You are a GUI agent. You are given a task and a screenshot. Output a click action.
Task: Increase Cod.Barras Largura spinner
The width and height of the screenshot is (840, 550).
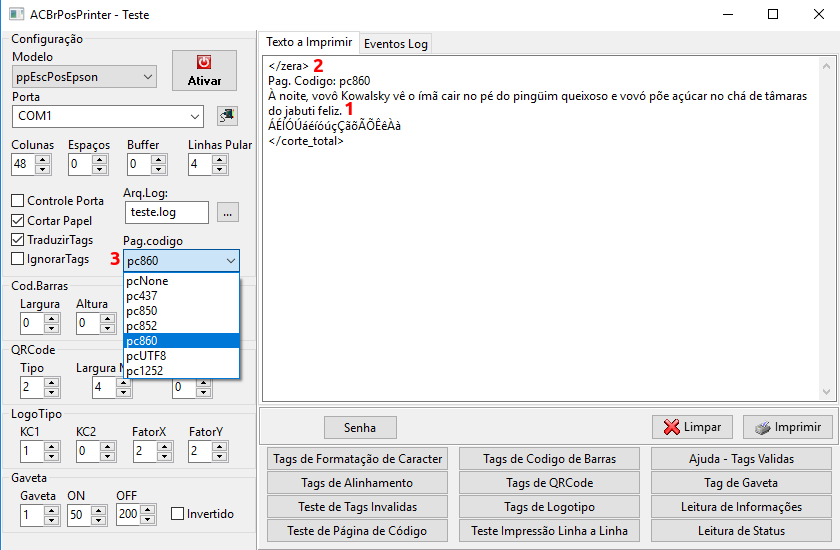(51, 318)
